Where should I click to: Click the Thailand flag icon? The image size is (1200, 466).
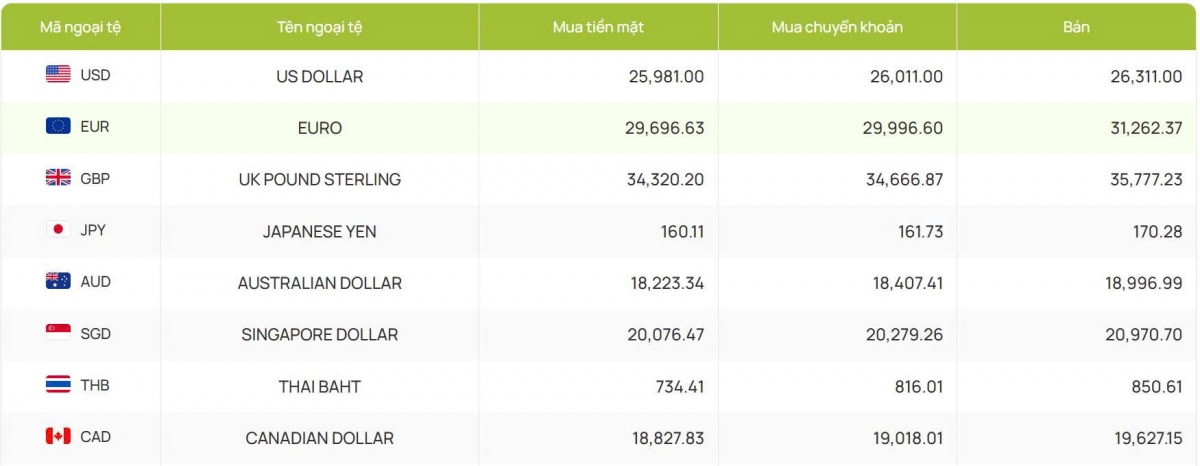pyautogui.click(x=58, y=385)
